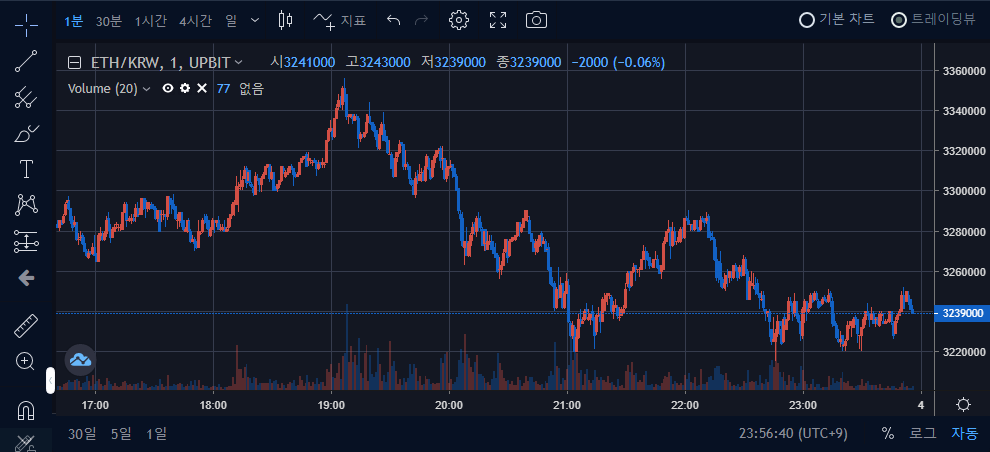Switch to the 일 interval
The width and height of the screenshot is (990, 452).
point(230,21)
